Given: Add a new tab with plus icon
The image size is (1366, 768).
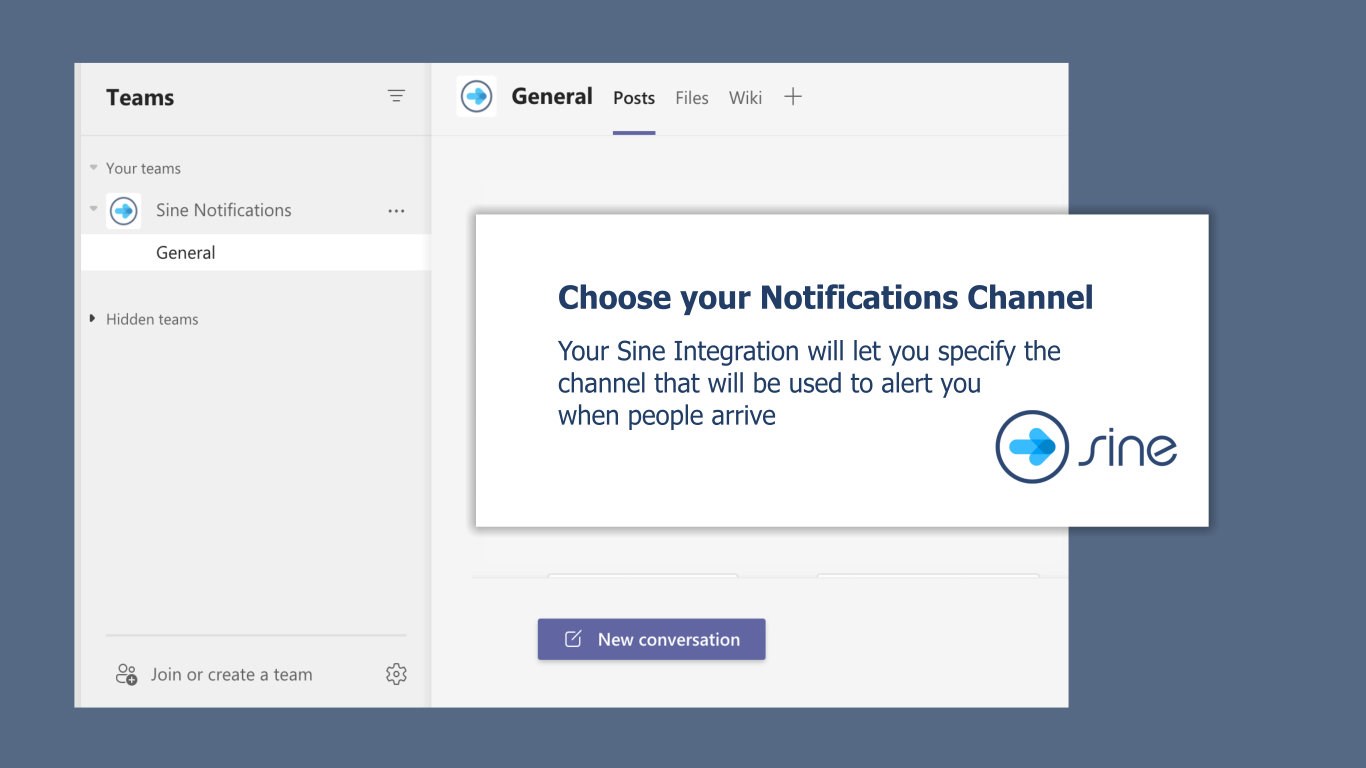Looking at the screenshot, I should coord(793,97).
